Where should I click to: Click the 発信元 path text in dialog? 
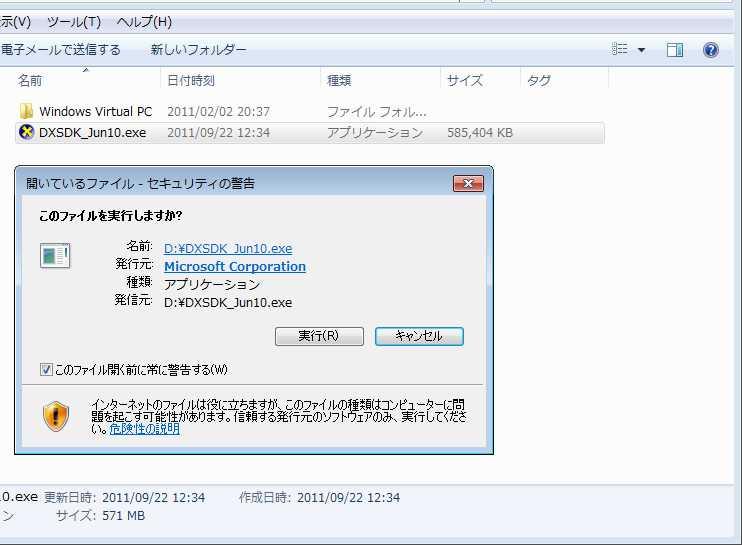pos(228,303)
